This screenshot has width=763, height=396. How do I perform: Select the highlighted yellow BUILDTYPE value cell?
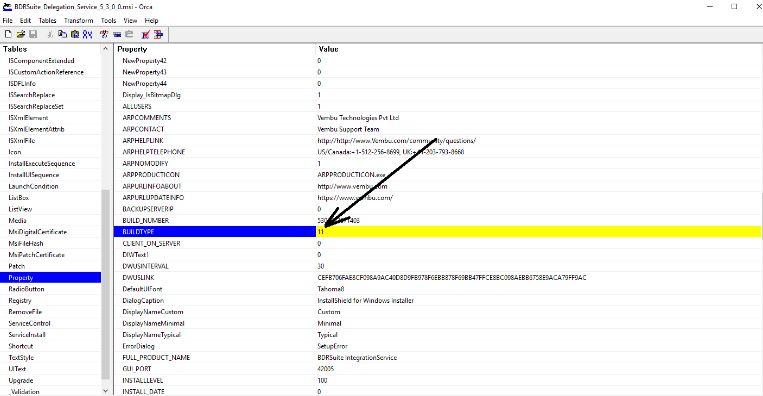[539, 232]
